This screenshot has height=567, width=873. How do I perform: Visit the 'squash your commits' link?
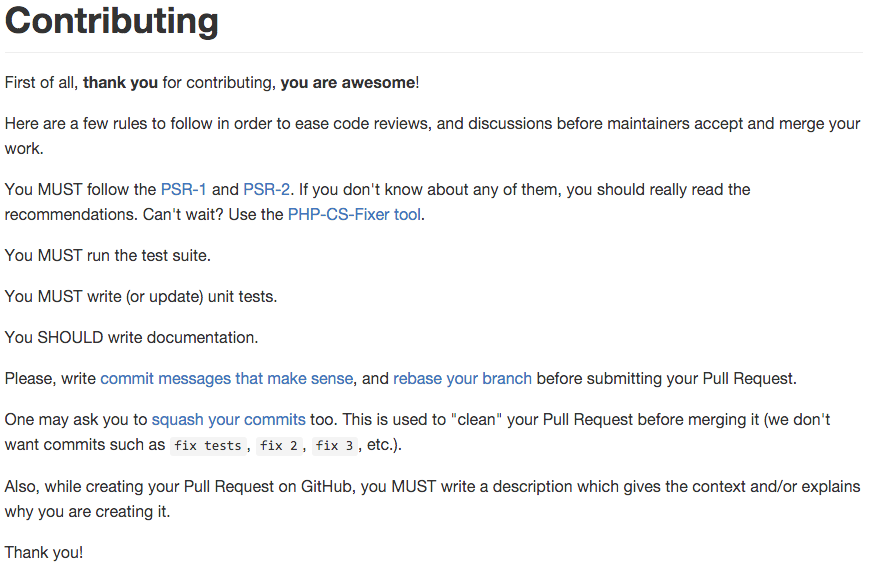click(228, 419)
